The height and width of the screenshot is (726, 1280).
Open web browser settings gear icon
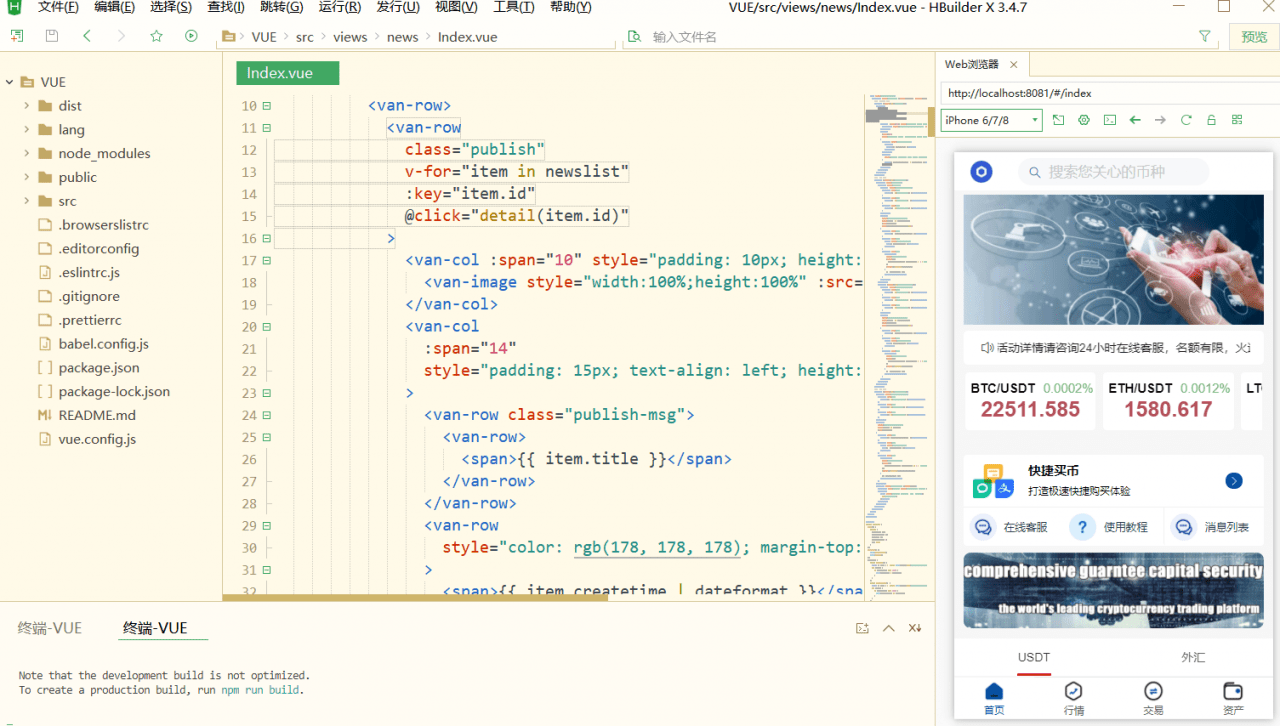click(1084, 120)
